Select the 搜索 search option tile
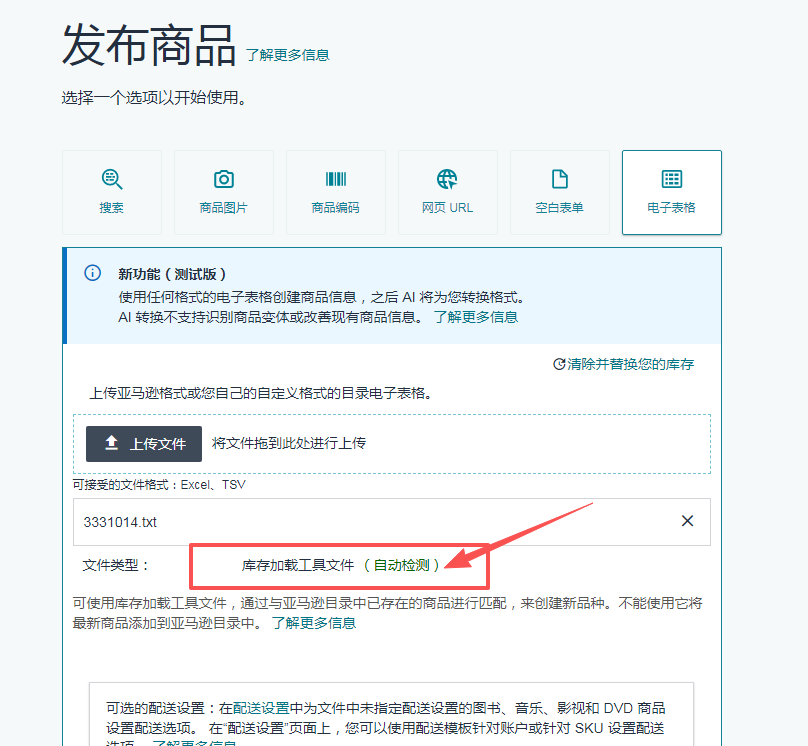The height and width of the screenshot is (746, 808). coord(111,192)
